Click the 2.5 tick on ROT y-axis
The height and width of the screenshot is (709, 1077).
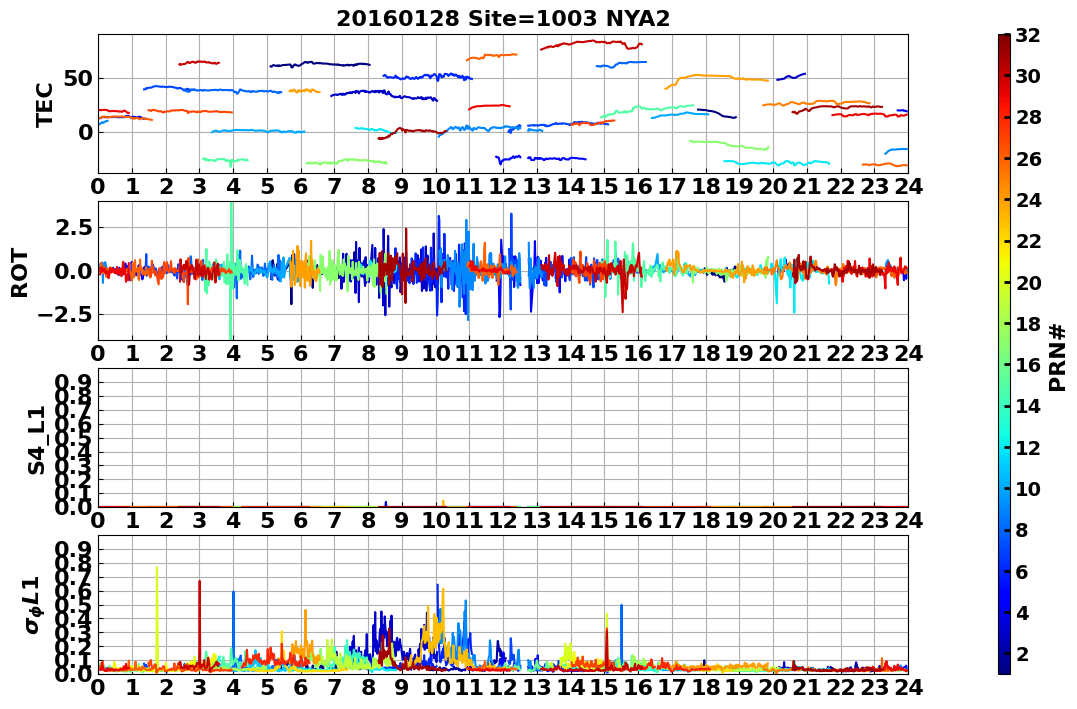[74, 227]
